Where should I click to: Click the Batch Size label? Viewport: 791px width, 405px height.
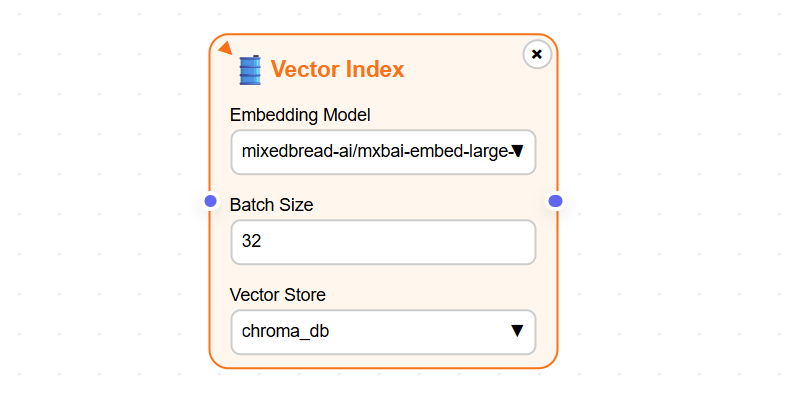click(271, 205)
